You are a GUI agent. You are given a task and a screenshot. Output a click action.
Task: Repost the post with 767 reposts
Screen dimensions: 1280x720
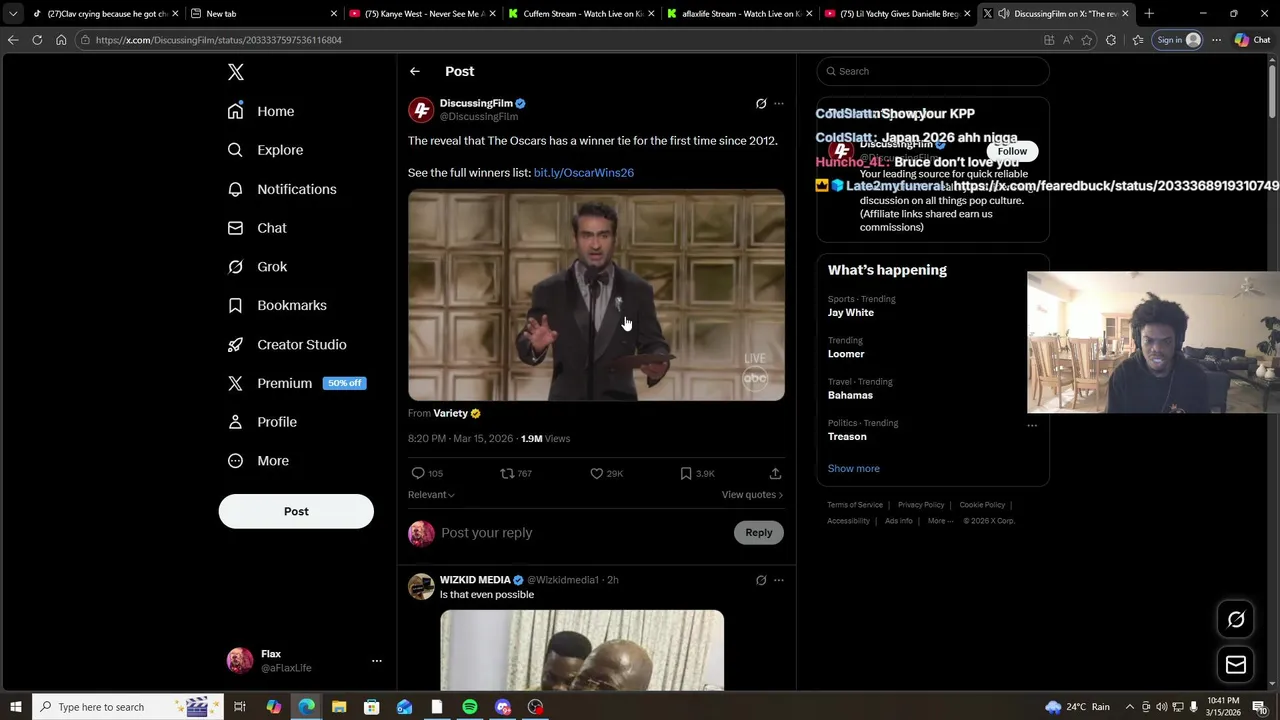pyautogui.click(x=516, y=473)
